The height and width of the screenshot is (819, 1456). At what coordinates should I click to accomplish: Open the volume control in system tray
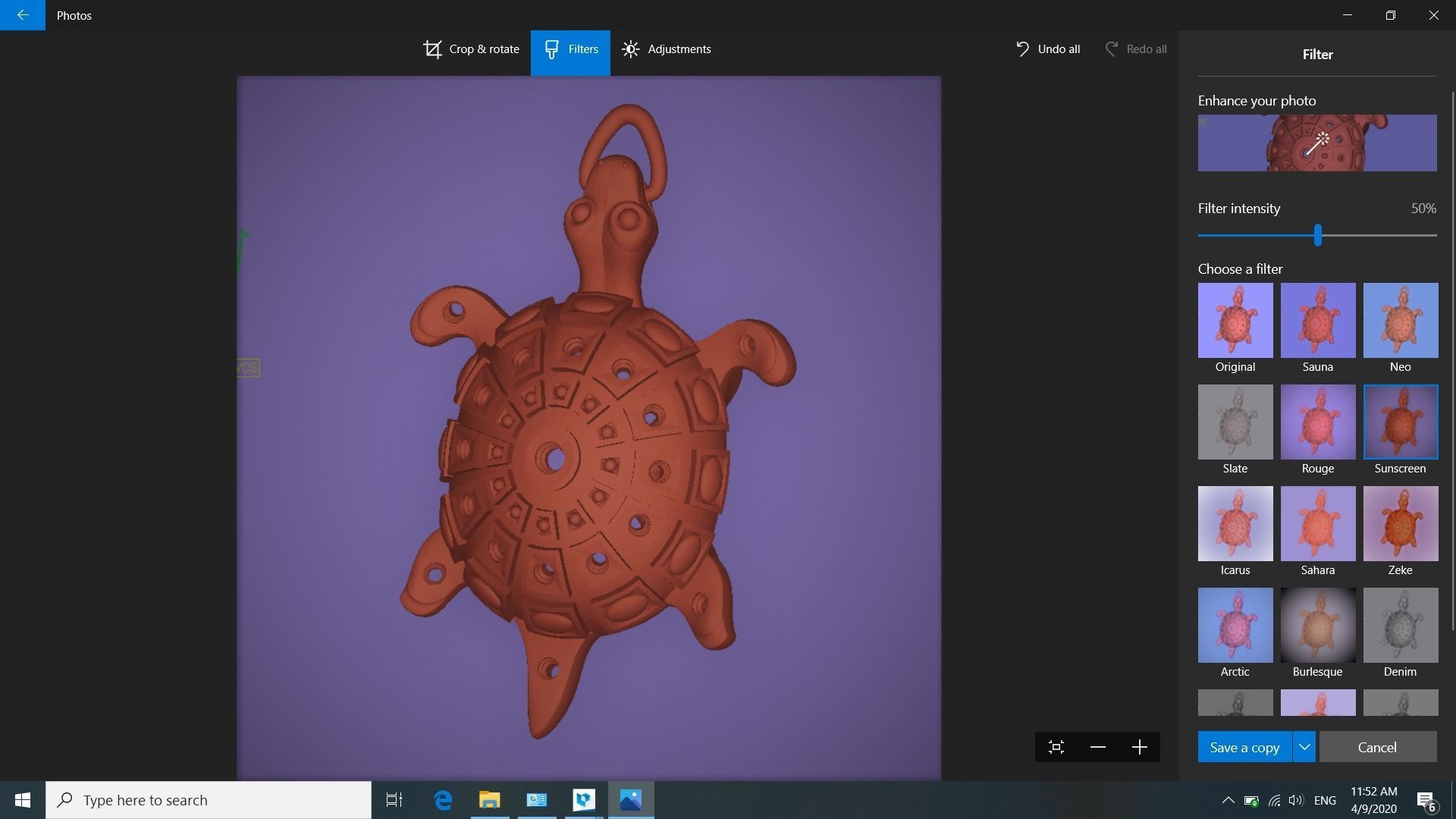pos(1296,800)
